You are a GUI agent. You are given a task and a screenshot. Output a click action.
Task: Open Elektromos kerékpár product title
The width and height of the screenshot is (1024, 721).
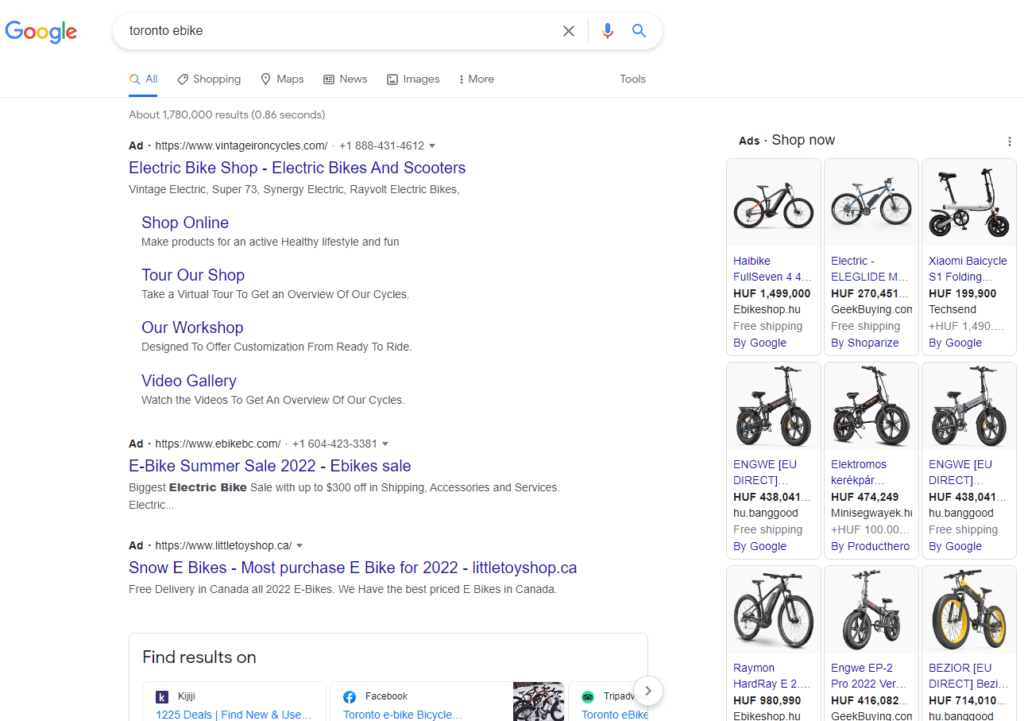859,472
